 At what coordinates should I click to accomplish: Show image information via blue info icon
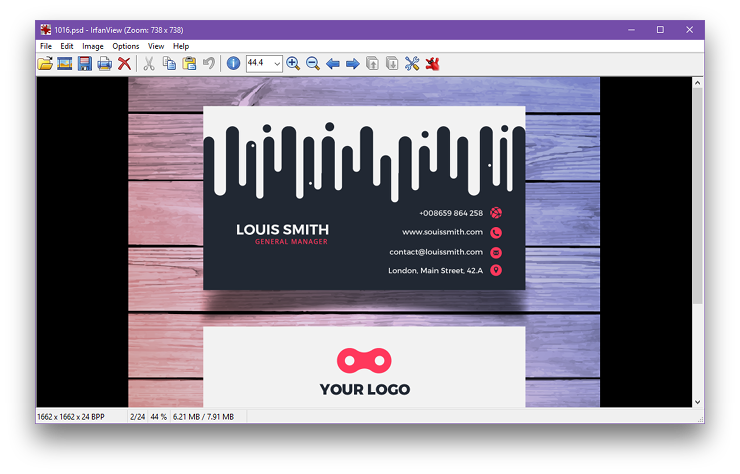pos(234,64)
